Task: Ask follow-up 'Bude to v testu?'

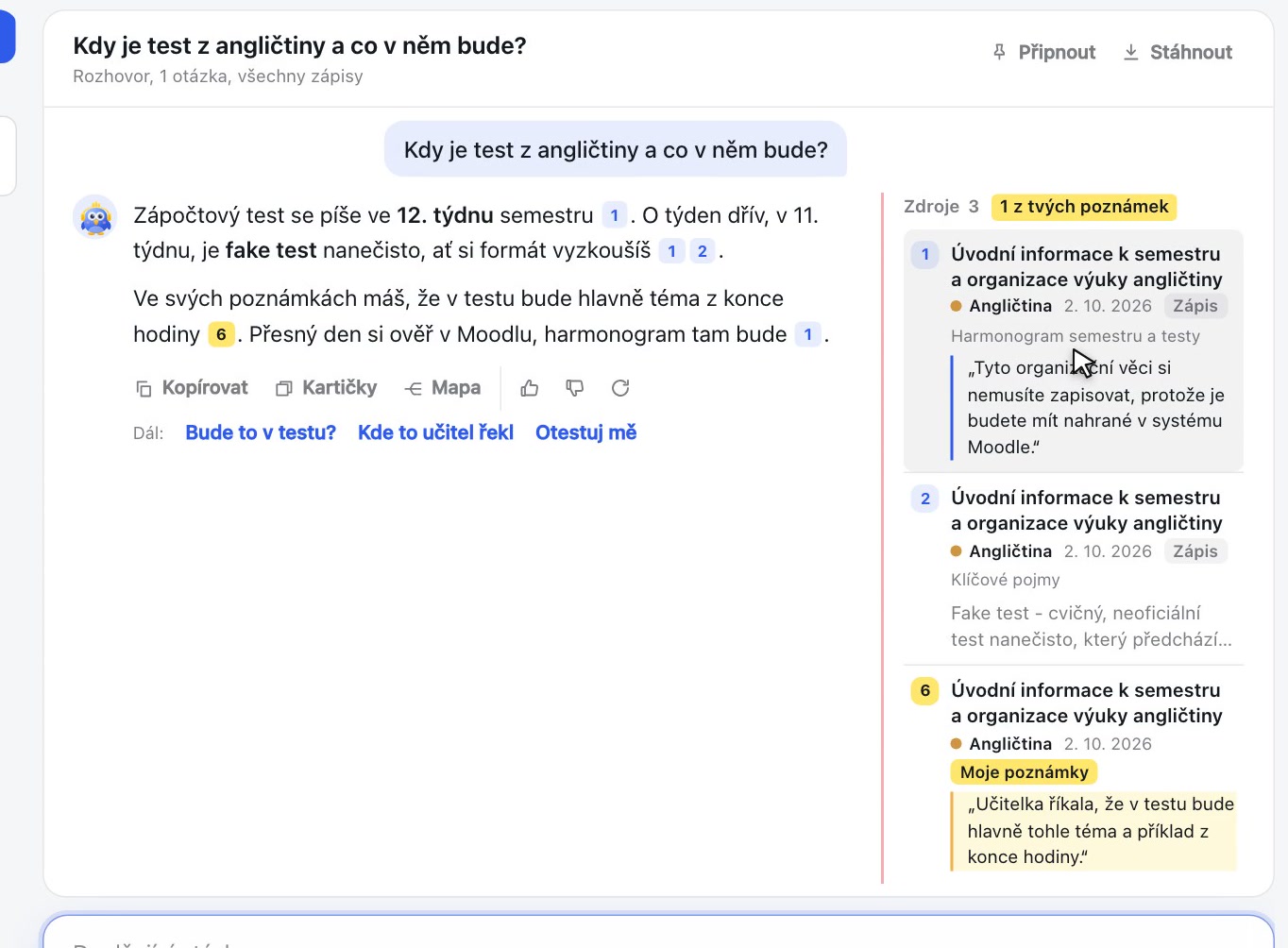Action: [261, 432]
